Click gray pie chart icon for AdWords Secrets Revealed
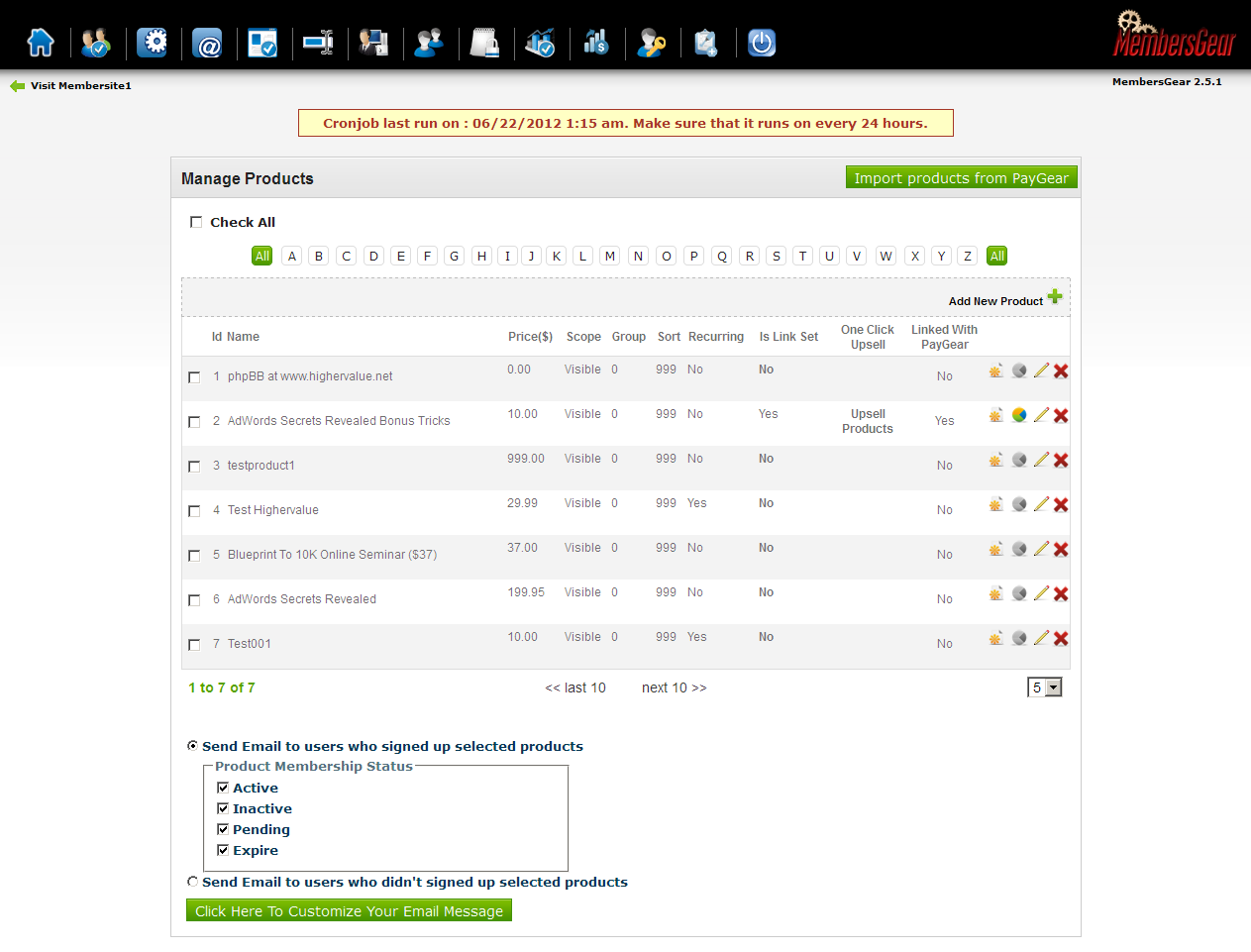 [x=1019, y=593]
